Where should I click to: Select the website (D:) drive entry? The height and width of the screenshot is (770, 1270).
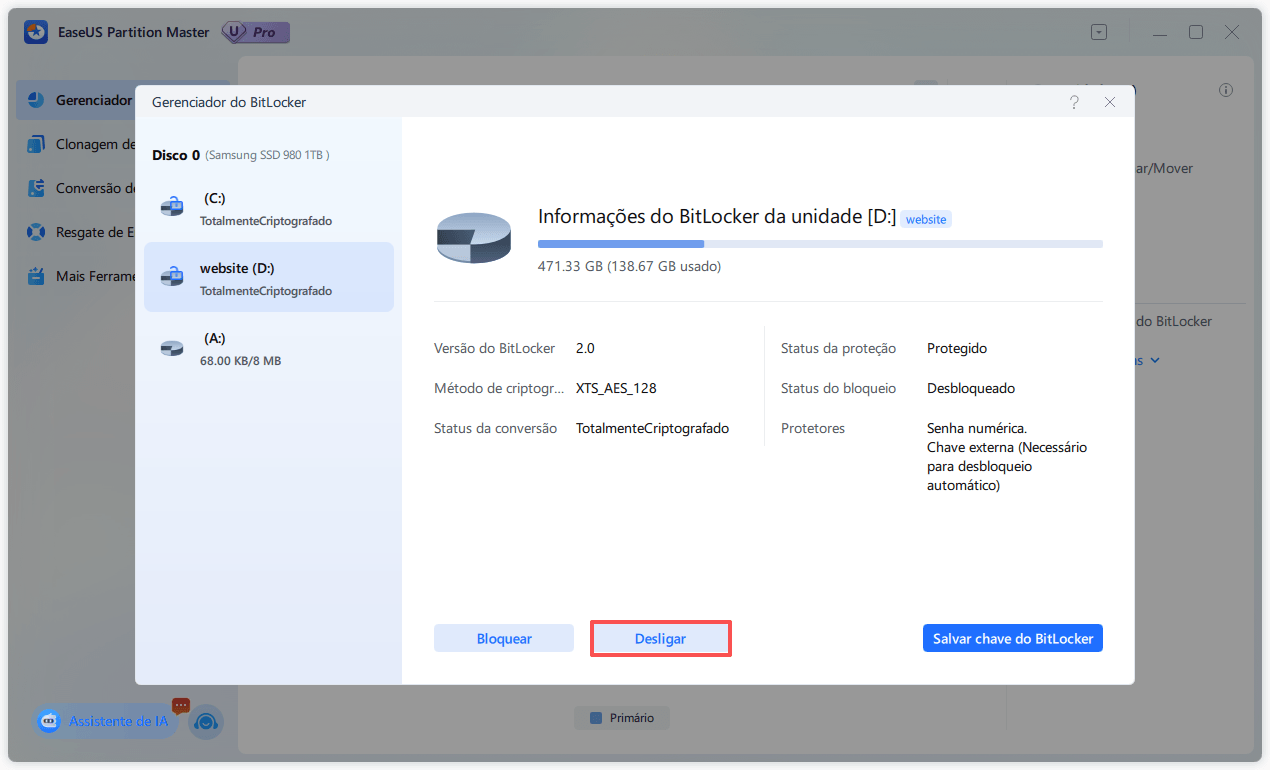click(x=269, y=277)
